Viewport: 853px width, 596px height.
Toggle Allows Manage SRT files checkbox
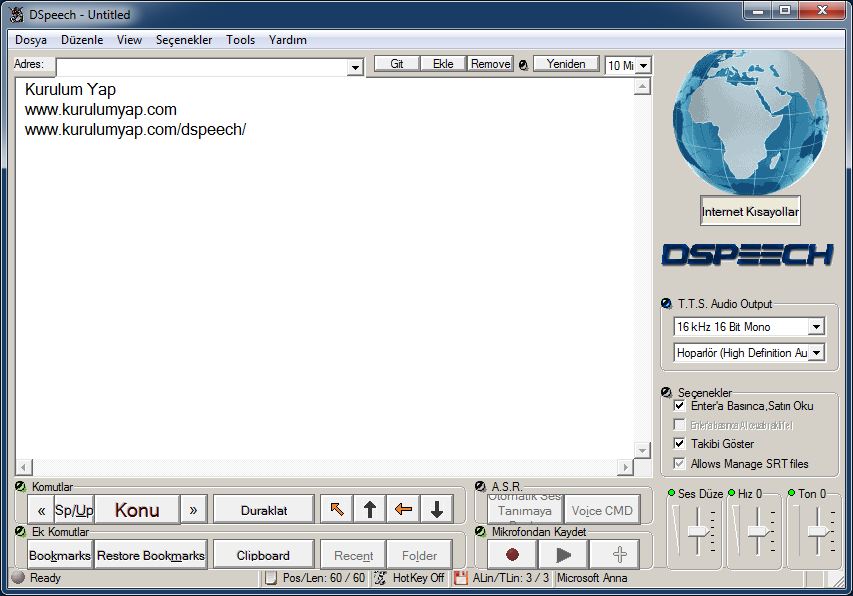point(680,464)
